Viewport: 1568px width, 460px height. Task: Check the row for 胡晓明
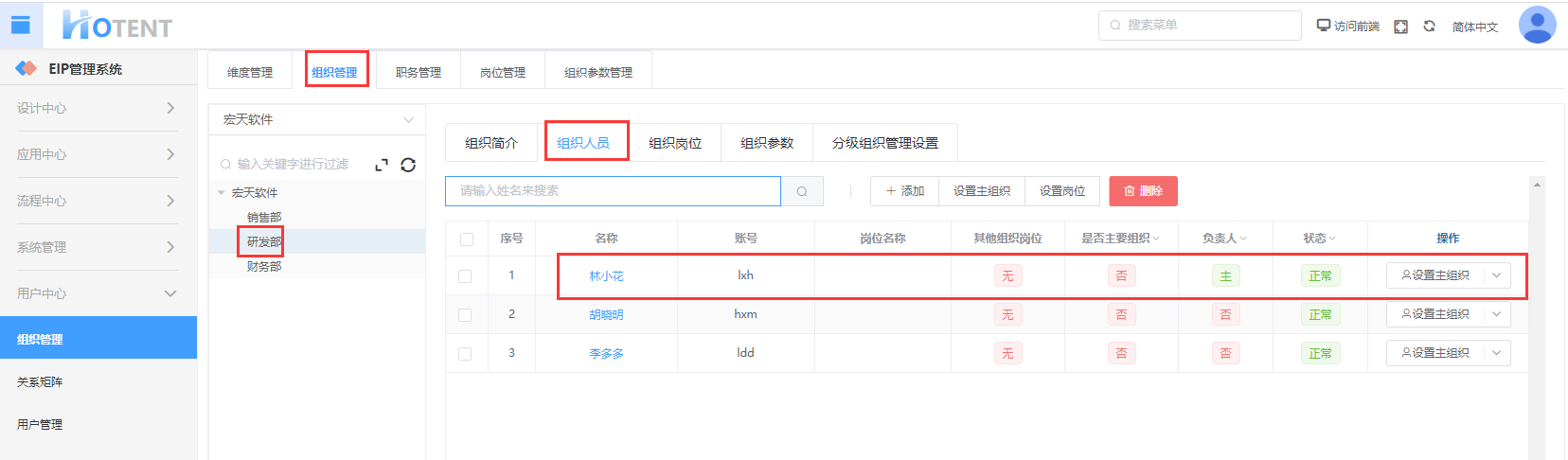[x=465, y=315]
